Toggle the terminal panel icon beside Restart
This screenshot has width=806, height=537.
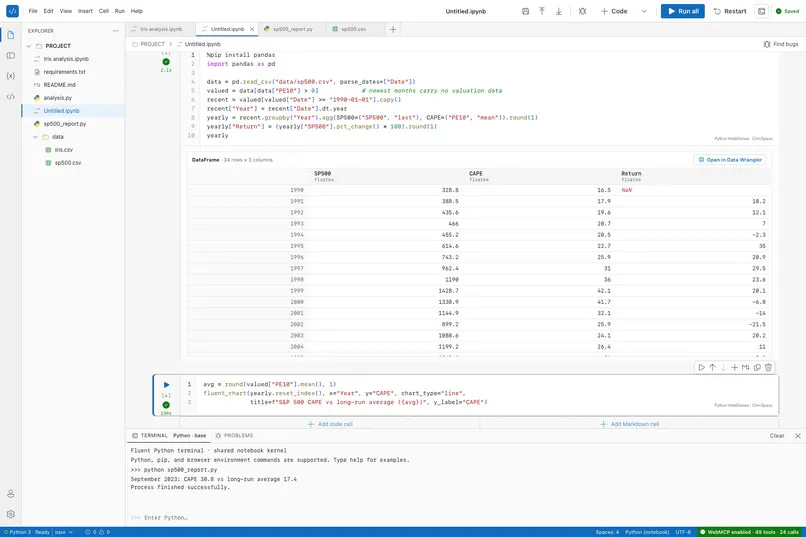click(x=762, y=11)
